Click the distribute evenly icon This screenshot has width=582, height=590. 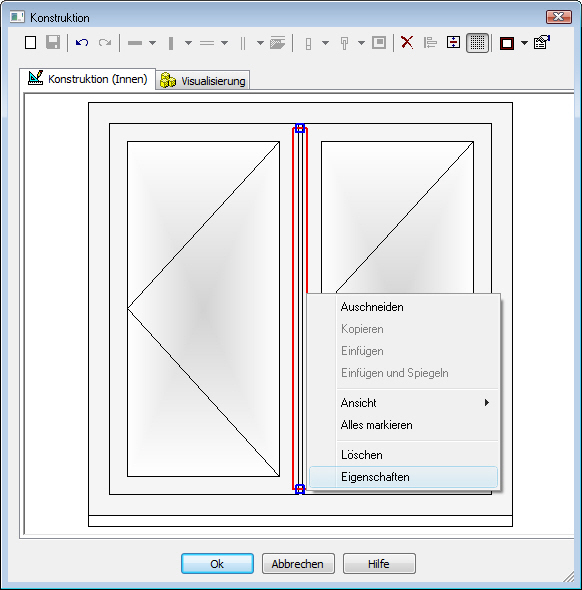pos(453,43)
